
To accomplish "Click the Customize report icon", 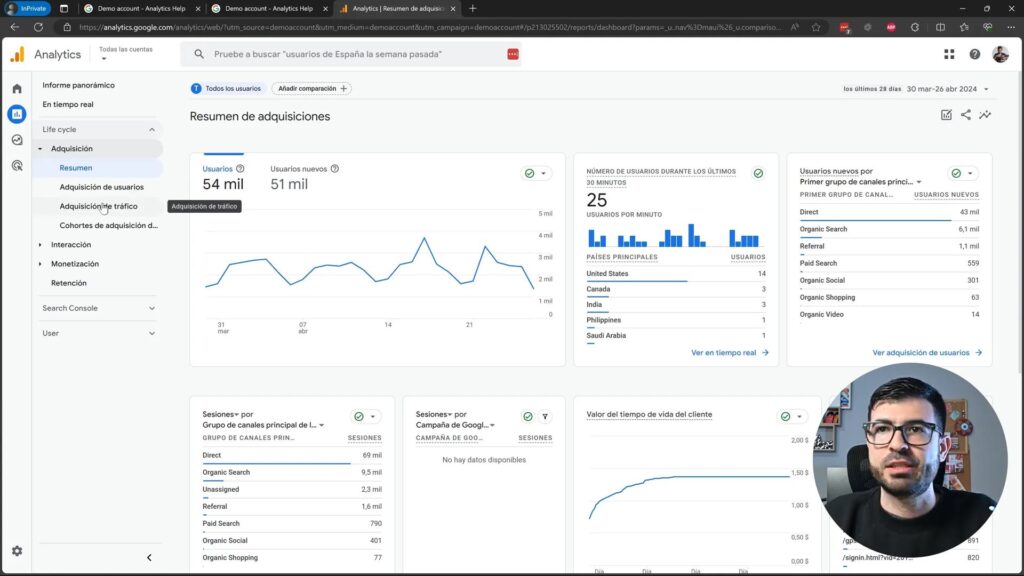I will tap(946, 115).
